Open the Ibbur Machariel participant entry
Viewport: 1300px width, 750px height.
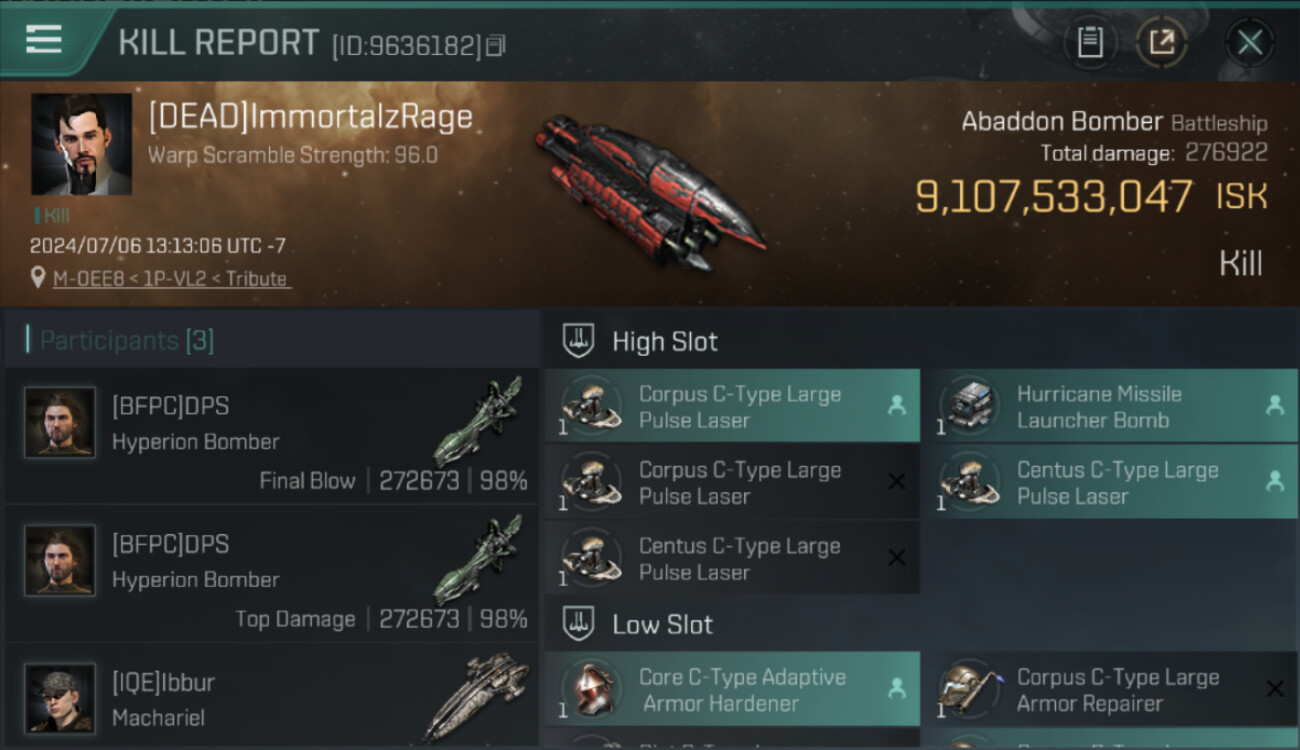coord(271,697)
